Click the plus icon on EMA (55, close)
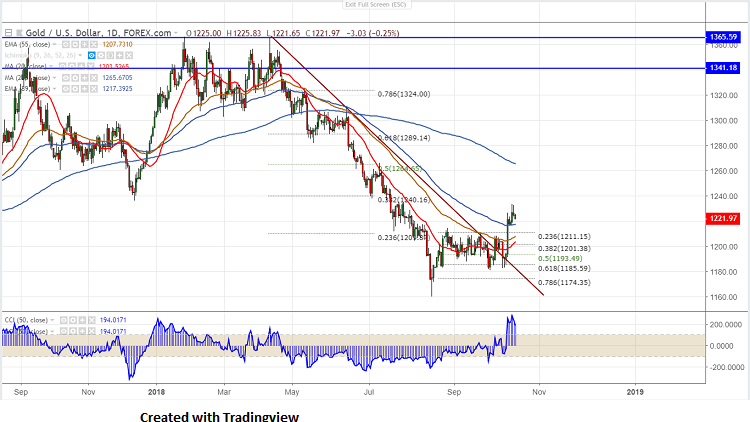The image size is (750, 422). click(x=84, y=44)
